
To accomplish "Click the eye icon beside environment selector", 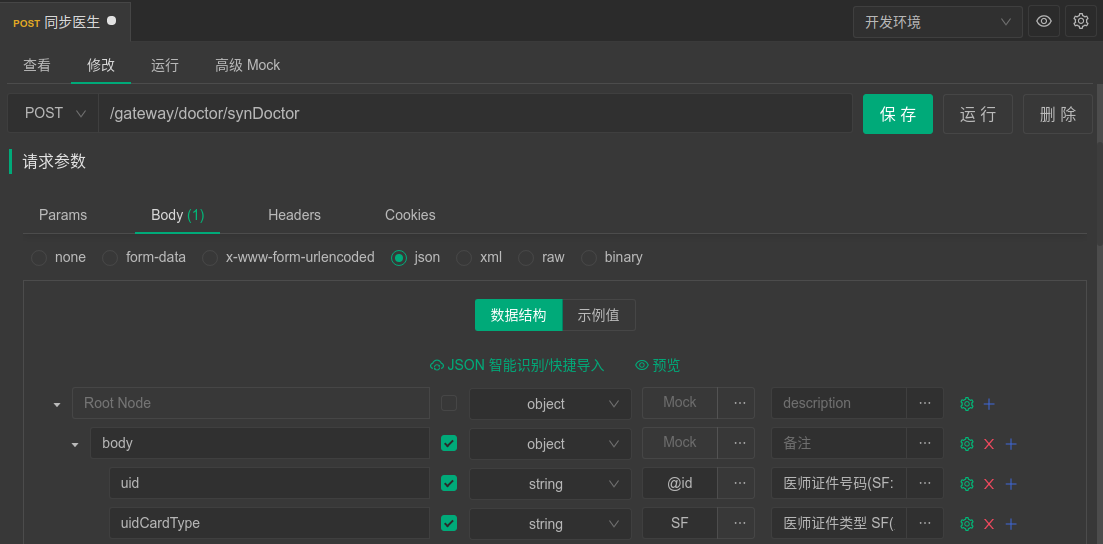I will (1044, 21).
